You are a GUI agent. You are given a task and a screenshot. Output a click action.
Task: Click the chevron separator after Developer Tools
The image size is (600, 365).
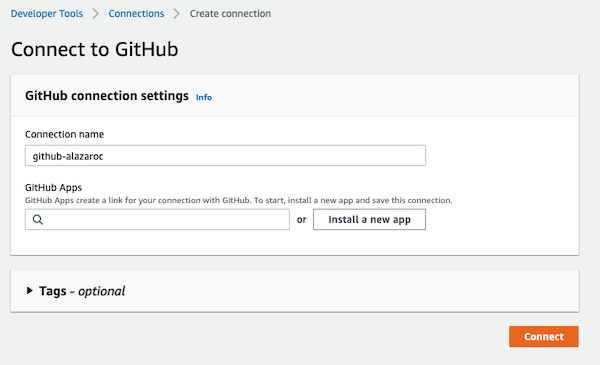[96, 14]
